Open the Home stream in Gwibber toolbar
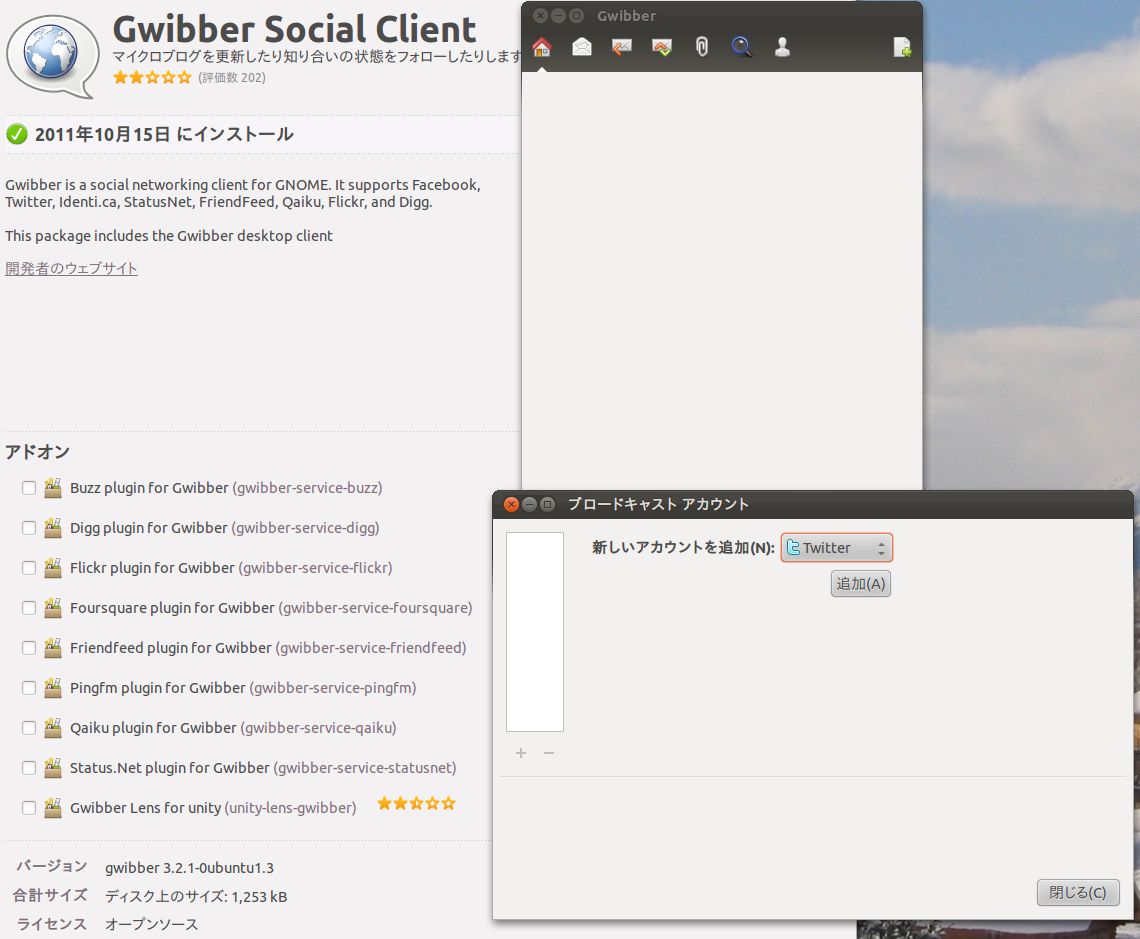 542,47
